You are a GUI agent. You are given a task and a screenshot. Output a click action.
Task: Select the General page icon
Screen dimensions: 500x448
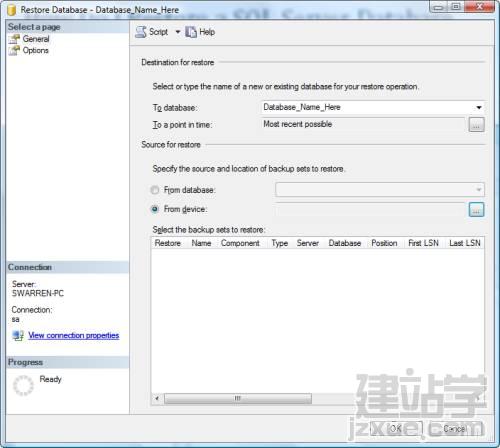tap(14, 39)
